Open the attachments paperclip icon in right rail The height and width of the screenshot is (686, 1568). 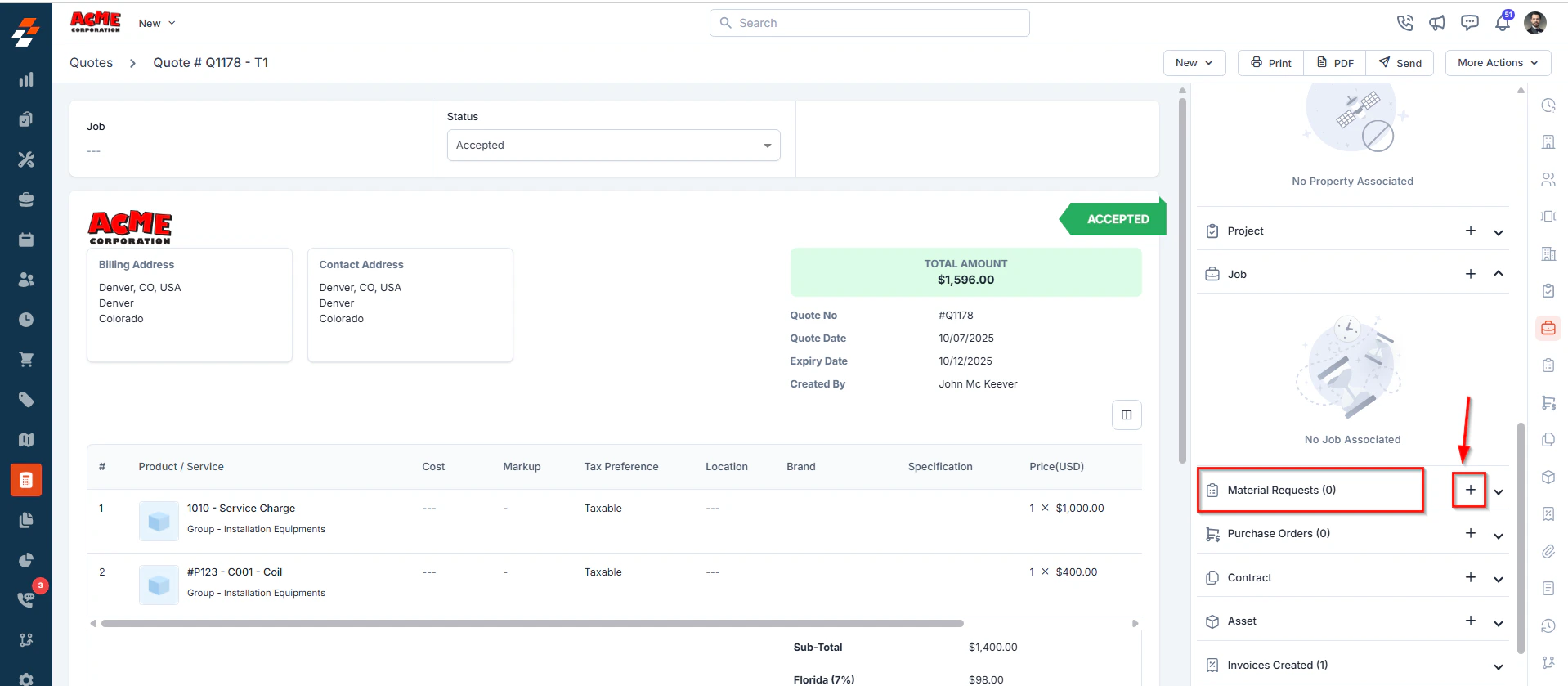pyautogui.click(x=1548, y=551)
